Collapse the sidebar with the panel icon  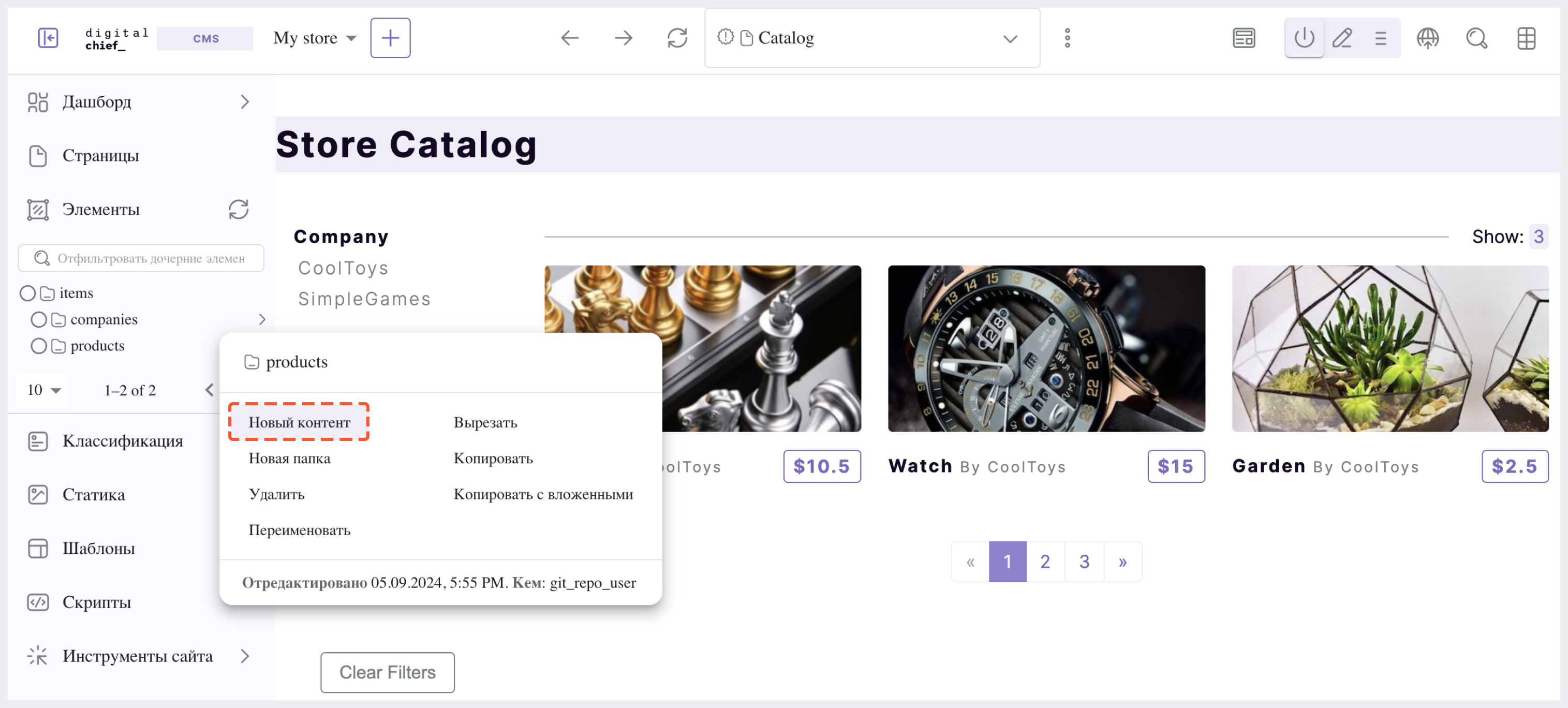click(48, 38)
